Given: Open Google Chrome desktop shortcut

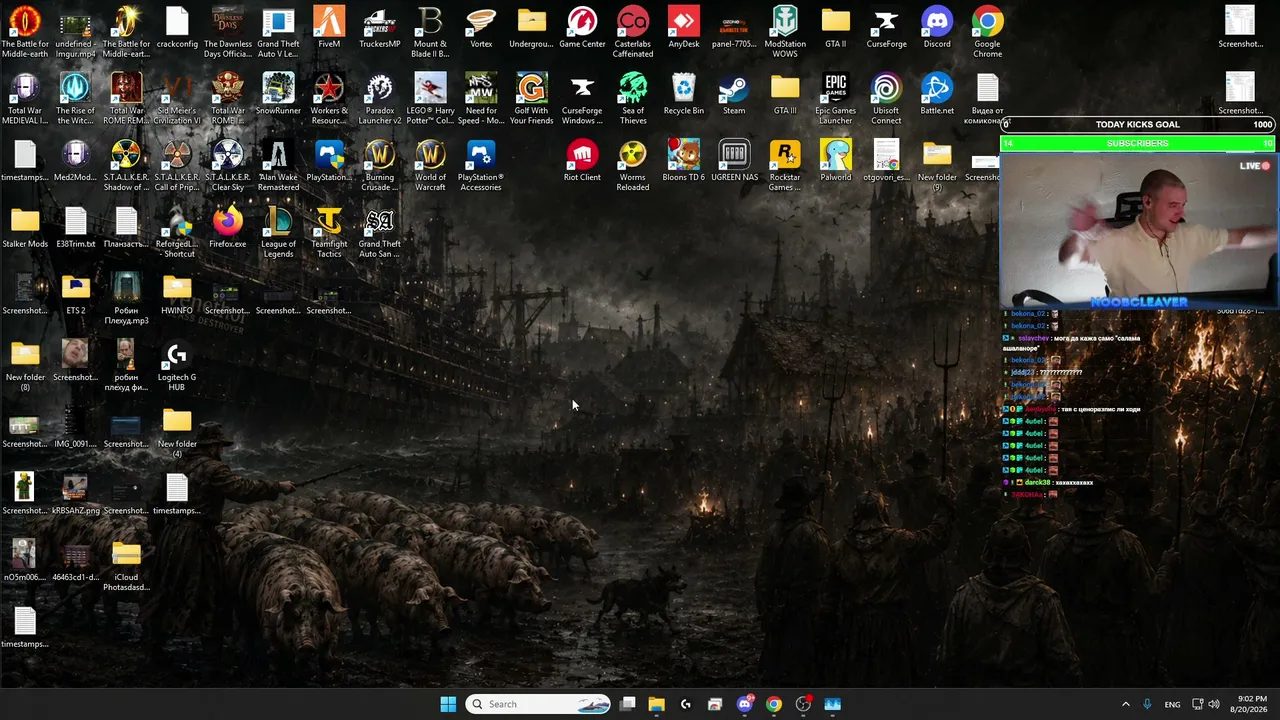Looking at the screenshot, I should [x=987, y=32].
